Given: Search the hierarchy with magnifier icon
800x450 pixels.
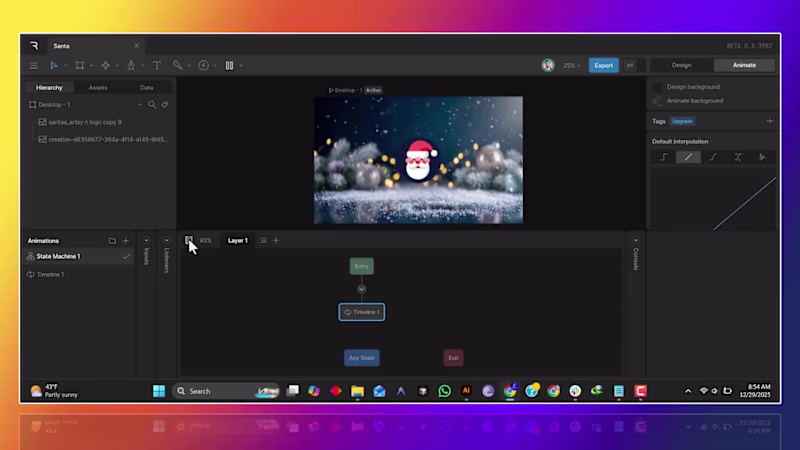Looking at the screenshot, I should click(152, 105).
